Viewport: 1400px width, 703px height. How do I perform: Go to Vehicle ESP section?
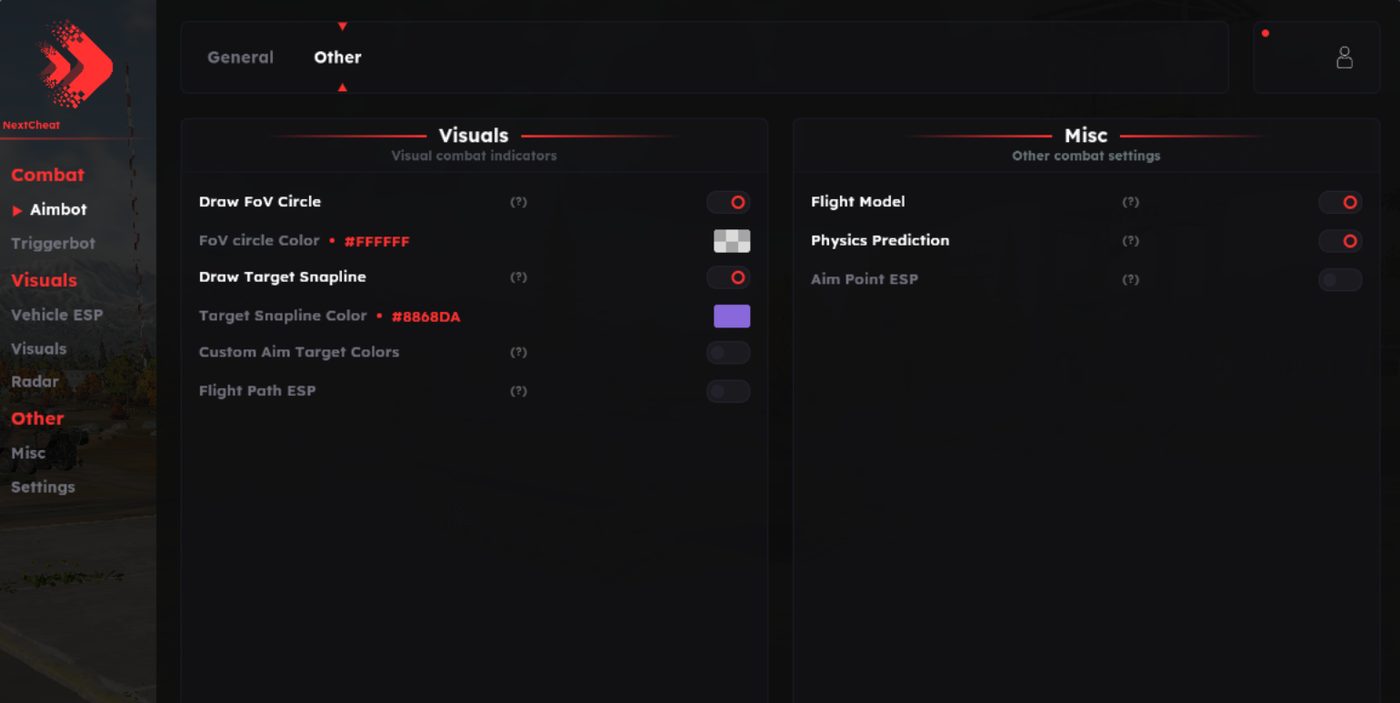[x=57, y=314]
